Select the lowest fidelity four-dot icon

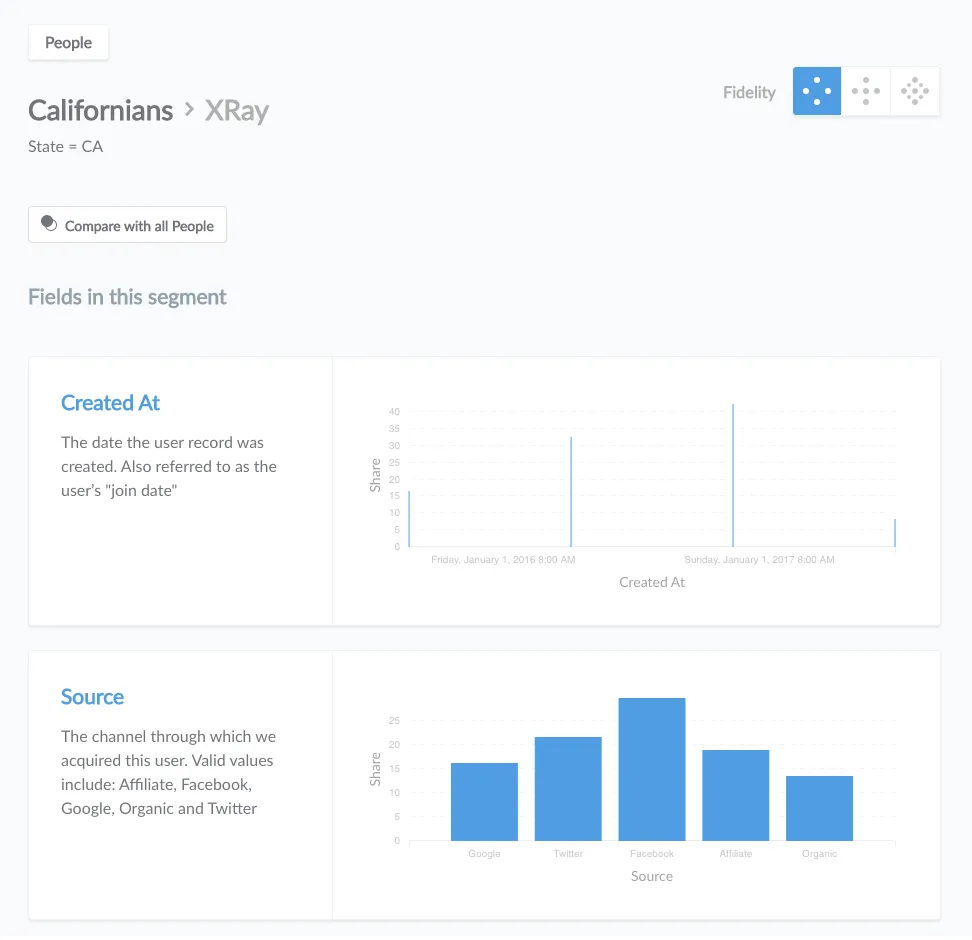click(x=816, y=91)
